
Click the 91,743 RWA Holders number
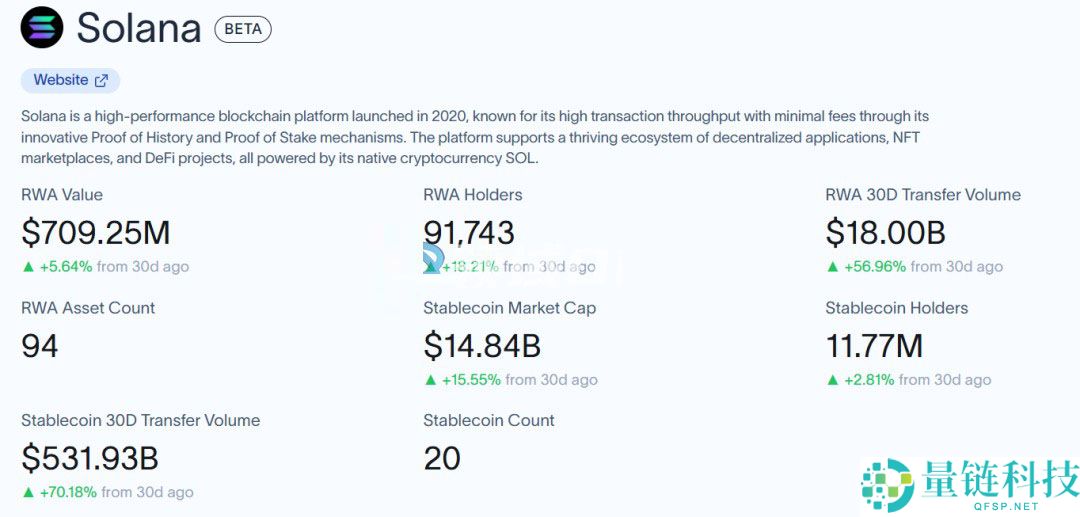(x=469, y=233)
